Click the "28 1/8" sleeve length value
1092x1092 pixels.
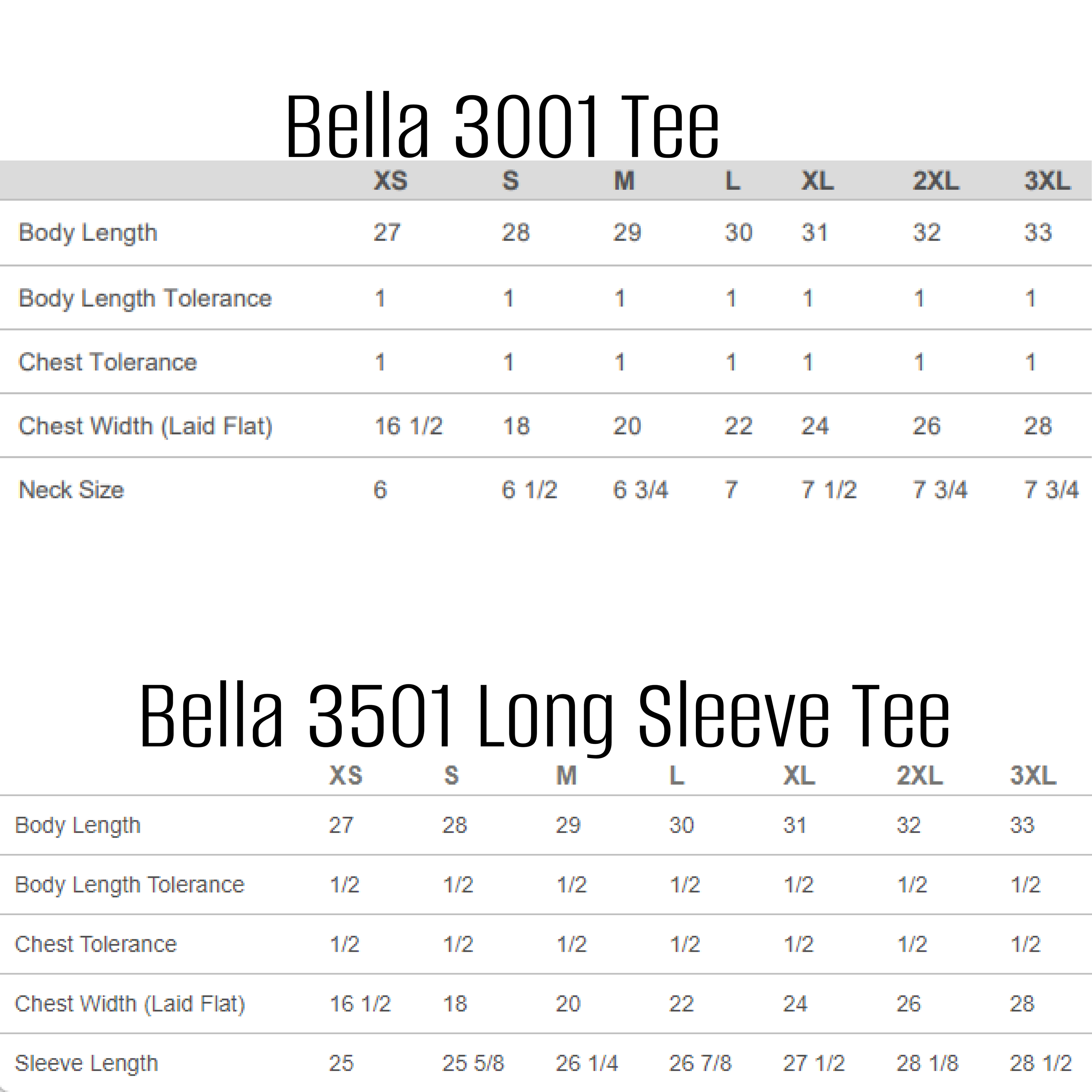pos(927,1063)
